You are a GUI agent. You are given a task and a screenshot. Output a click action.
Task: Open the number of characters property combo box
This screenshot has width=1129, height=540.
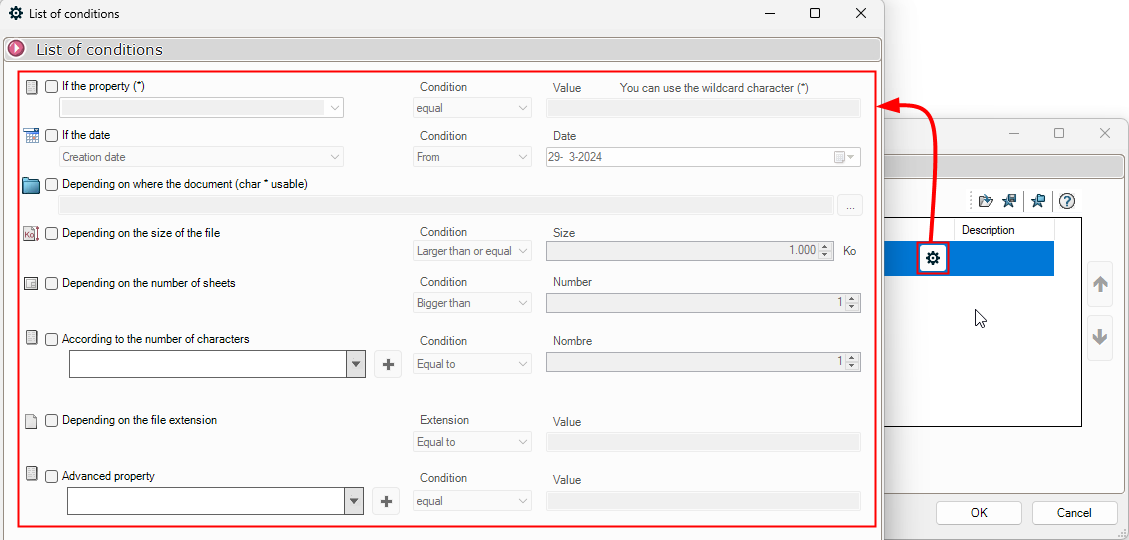click(217, 364)
